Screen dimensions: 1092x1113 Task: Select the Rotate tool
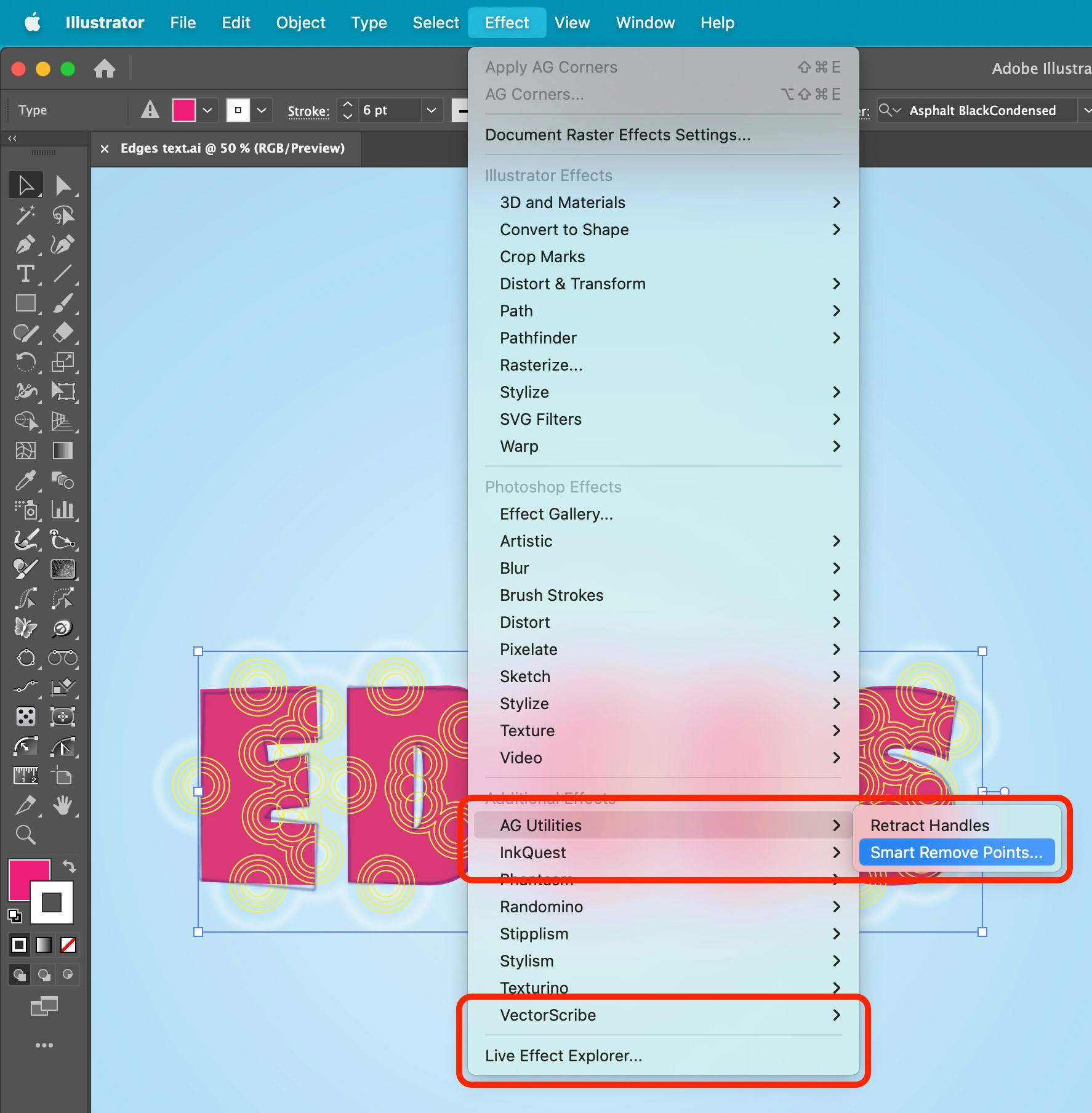pyautogui.click(x=26, y=362)
